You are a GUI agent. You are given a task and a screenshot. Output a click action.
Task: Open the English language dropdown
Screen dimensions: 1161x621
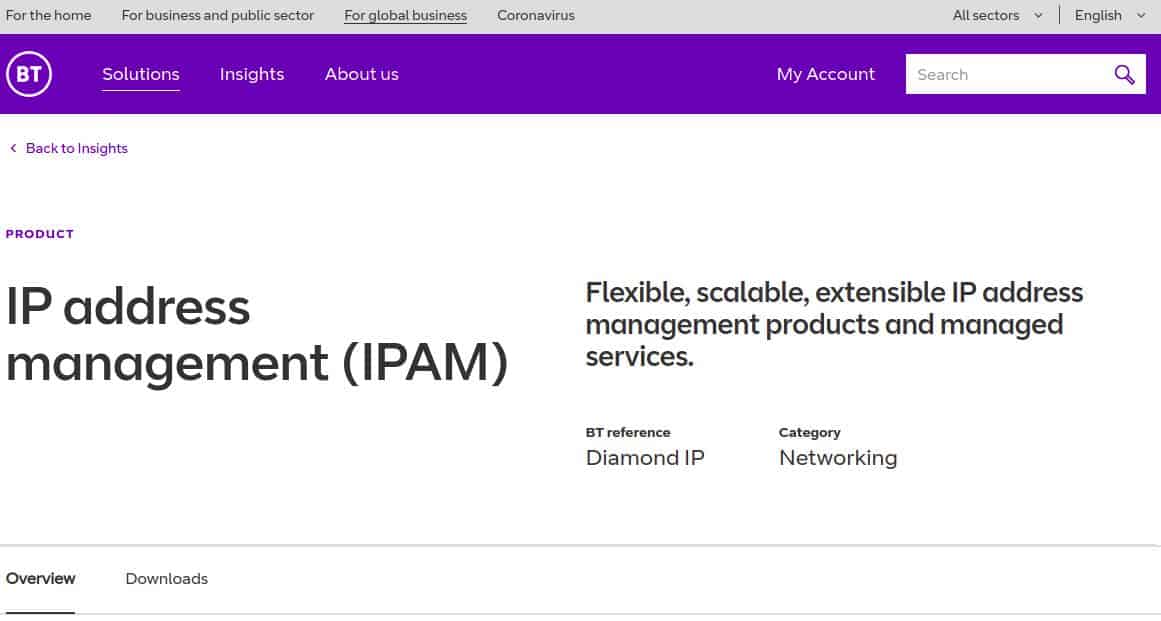(x=1110, y=16)
